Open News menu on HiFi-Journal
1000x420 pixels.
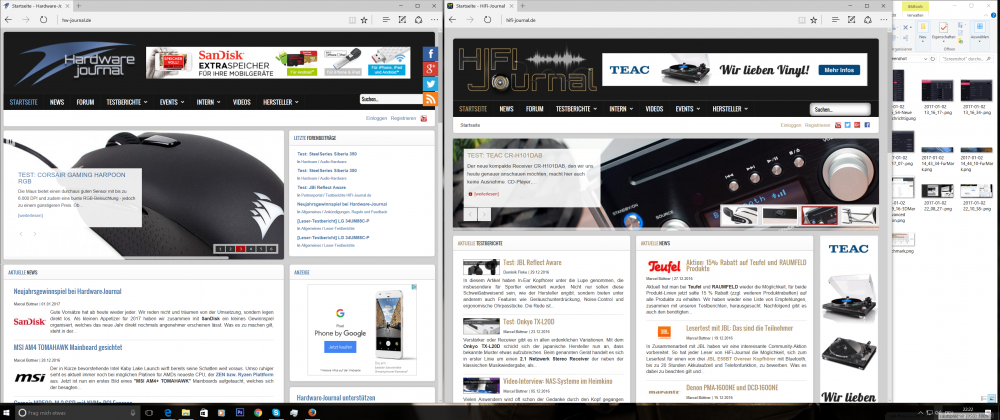(x=506, y=109)
